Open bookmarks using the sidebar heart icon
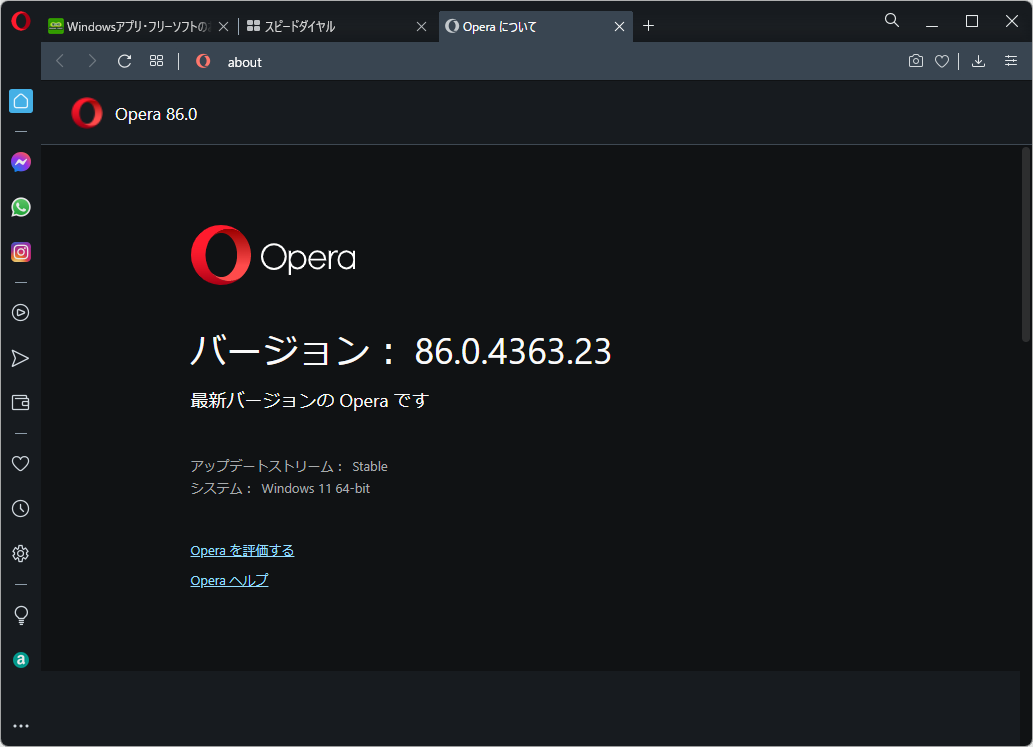The image size is (1033, 747). pyautogui.click(x=21, y=463)
